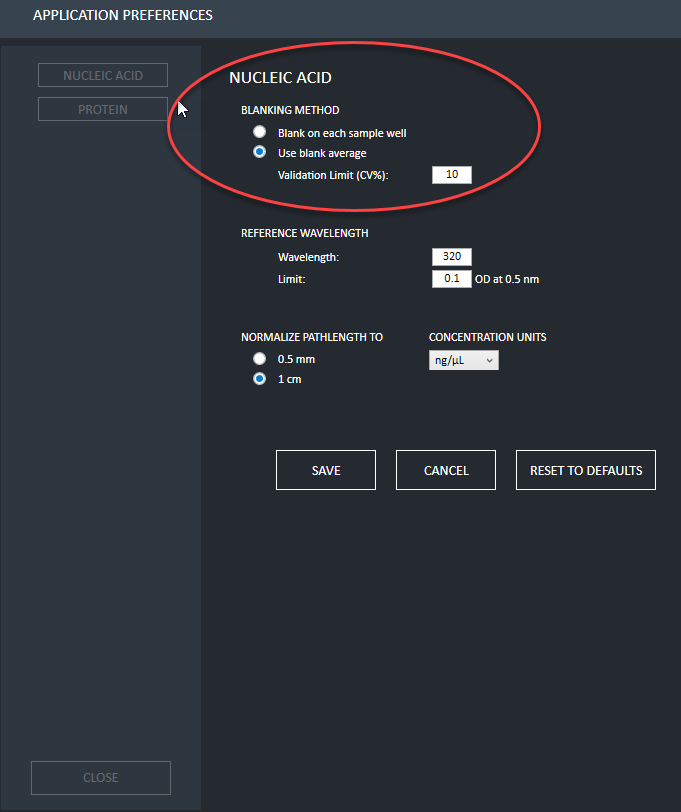Open the concentration units ng/µL dropdown
This screenshot has width=681, height=812.
[463, 360]
